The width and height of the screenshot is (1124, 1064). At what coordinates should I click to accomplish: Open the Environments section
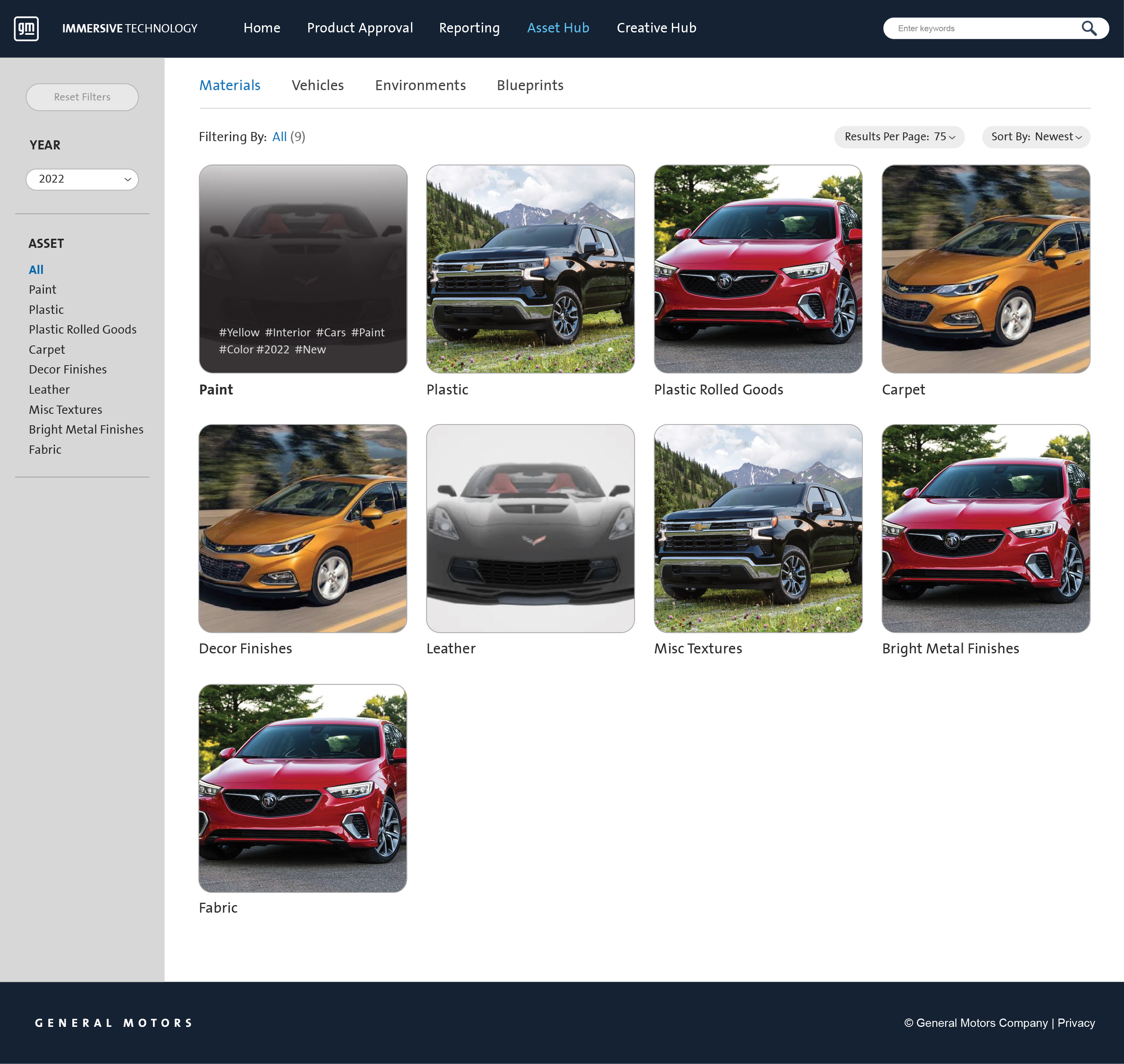(420, 85)
